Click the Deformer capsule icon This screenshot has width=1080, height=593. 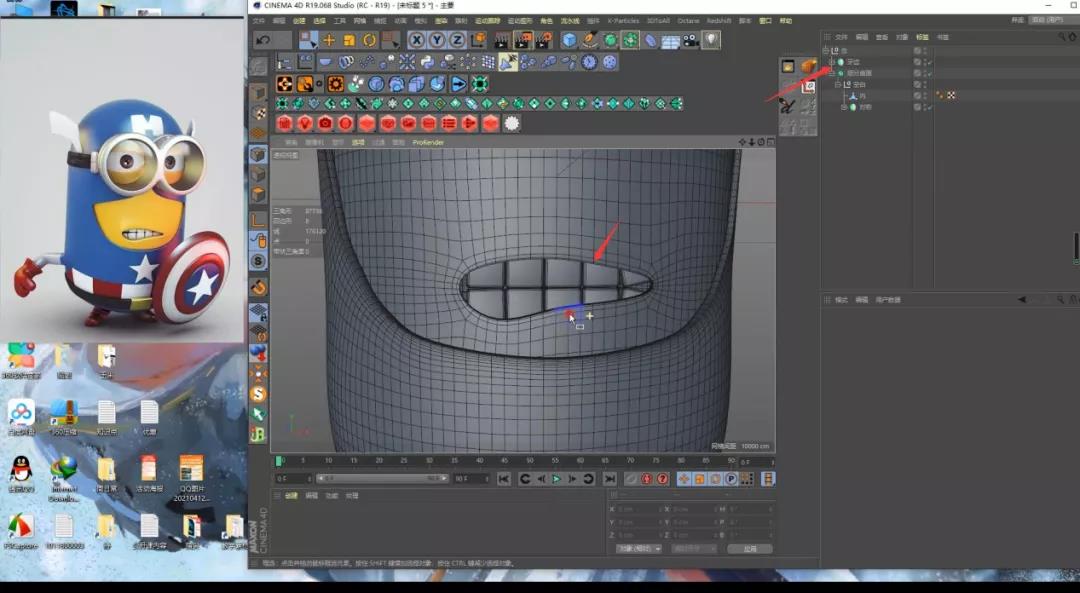pyautogui.click(x=651, y=40)
